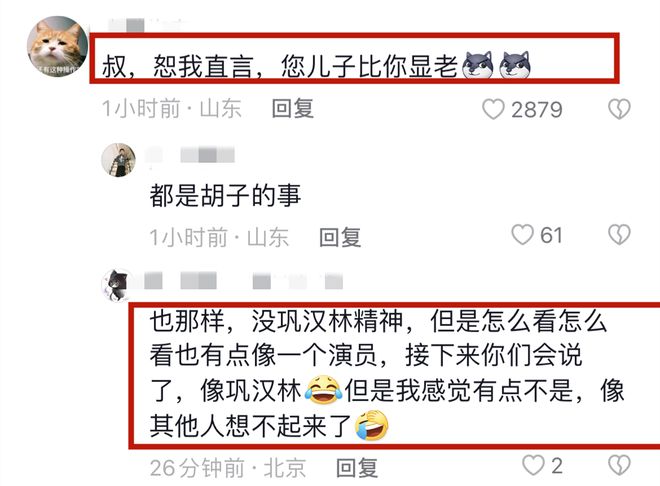Select the reply text 都是胡子的事

[225, 196]
